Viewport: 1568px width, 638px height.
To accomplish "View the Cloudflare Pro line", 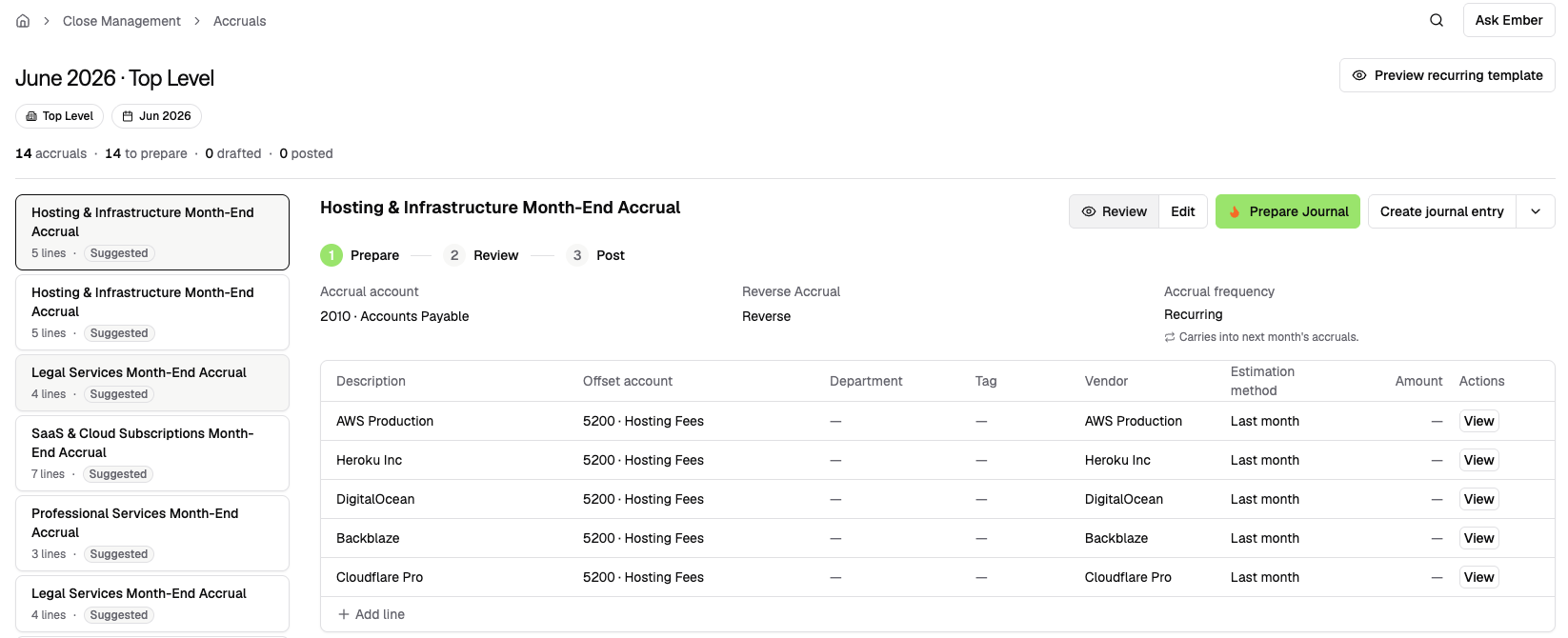I will click(1478, 577).
